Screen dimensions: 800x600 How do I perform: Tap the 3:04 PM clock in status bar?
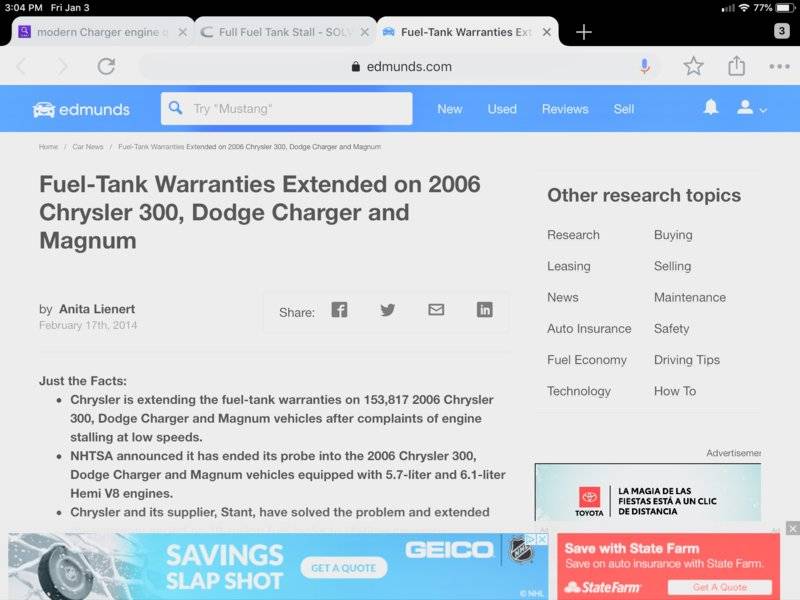(23, 8)
